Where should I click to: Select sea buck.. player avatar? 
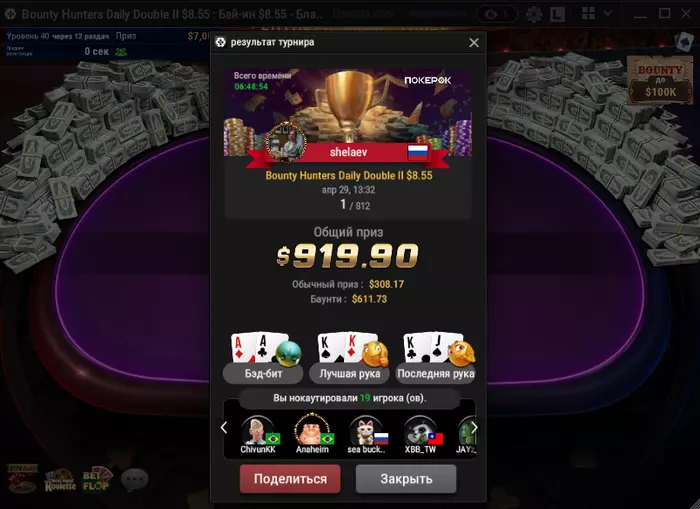tap(366, 431)
